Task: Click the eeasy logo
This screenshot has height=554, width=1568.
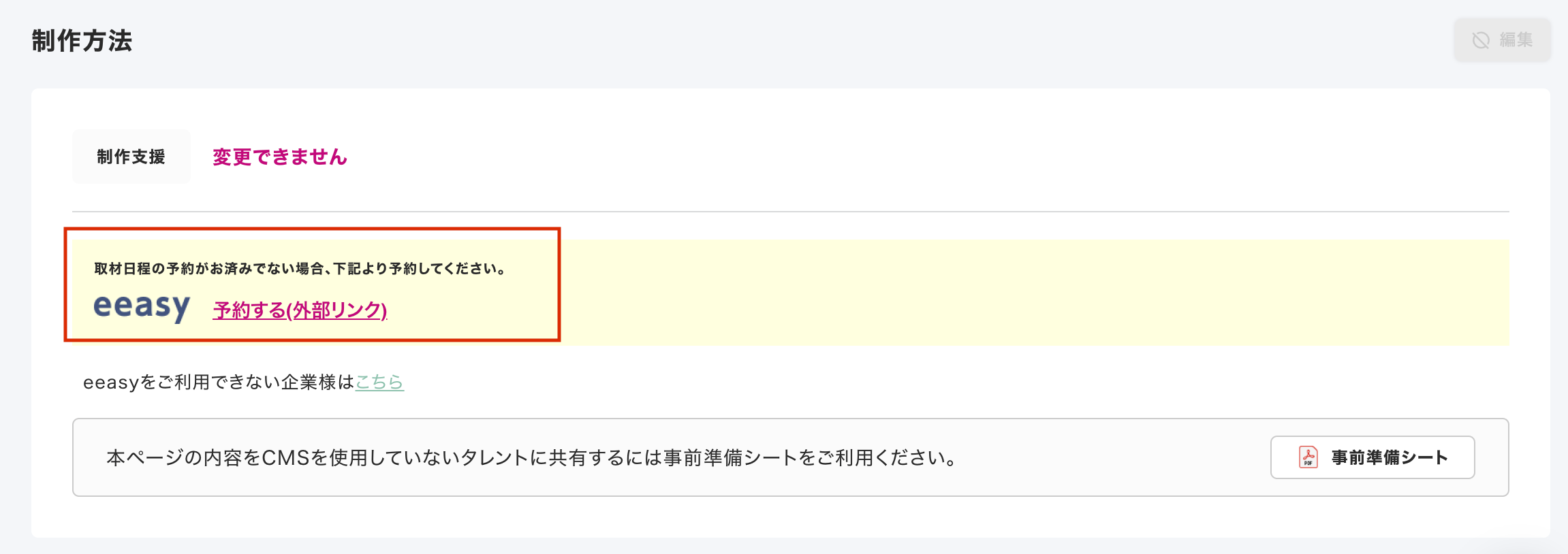Action: [142, 308]
